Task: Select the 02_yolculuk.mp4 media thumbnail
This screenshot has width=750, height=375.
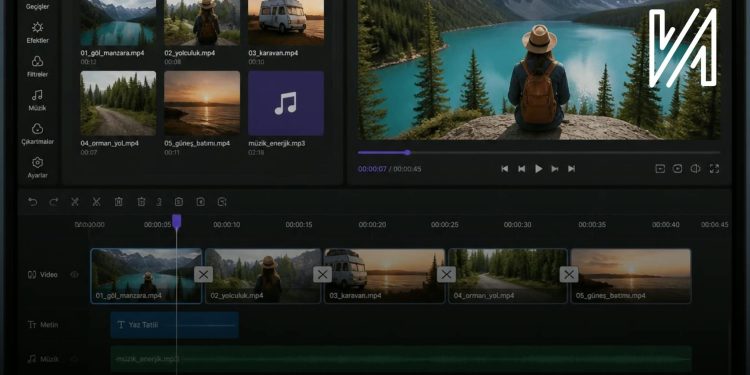Action: 202,23
